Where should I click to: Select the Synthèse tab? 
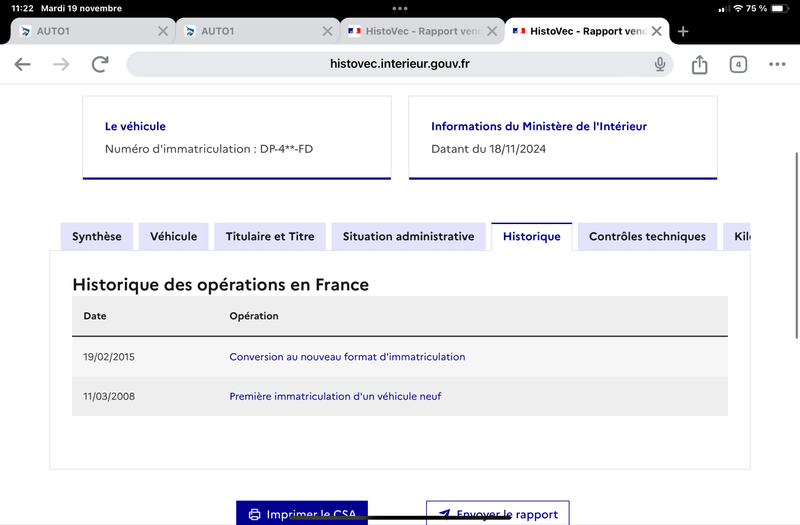tap(97, 237)
